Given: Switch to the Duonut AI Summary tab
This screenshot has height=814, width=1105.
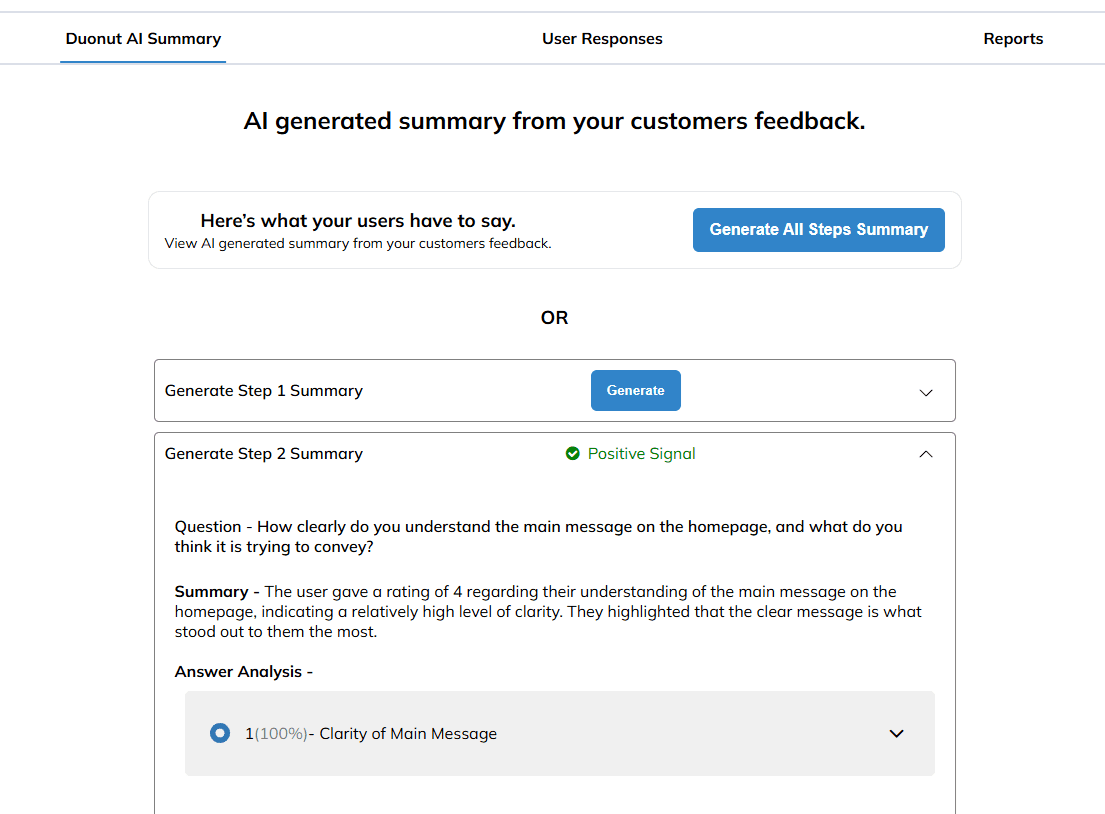Looking at the screenshot, I should pos(143,39).
